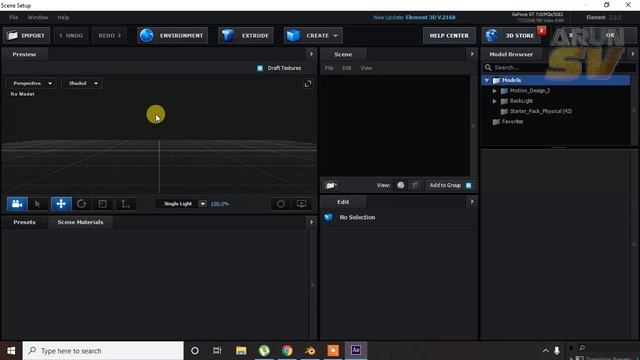Expand the preview viewport to fullscreen
Screen dimensions: 640x360
click(308, 84)
